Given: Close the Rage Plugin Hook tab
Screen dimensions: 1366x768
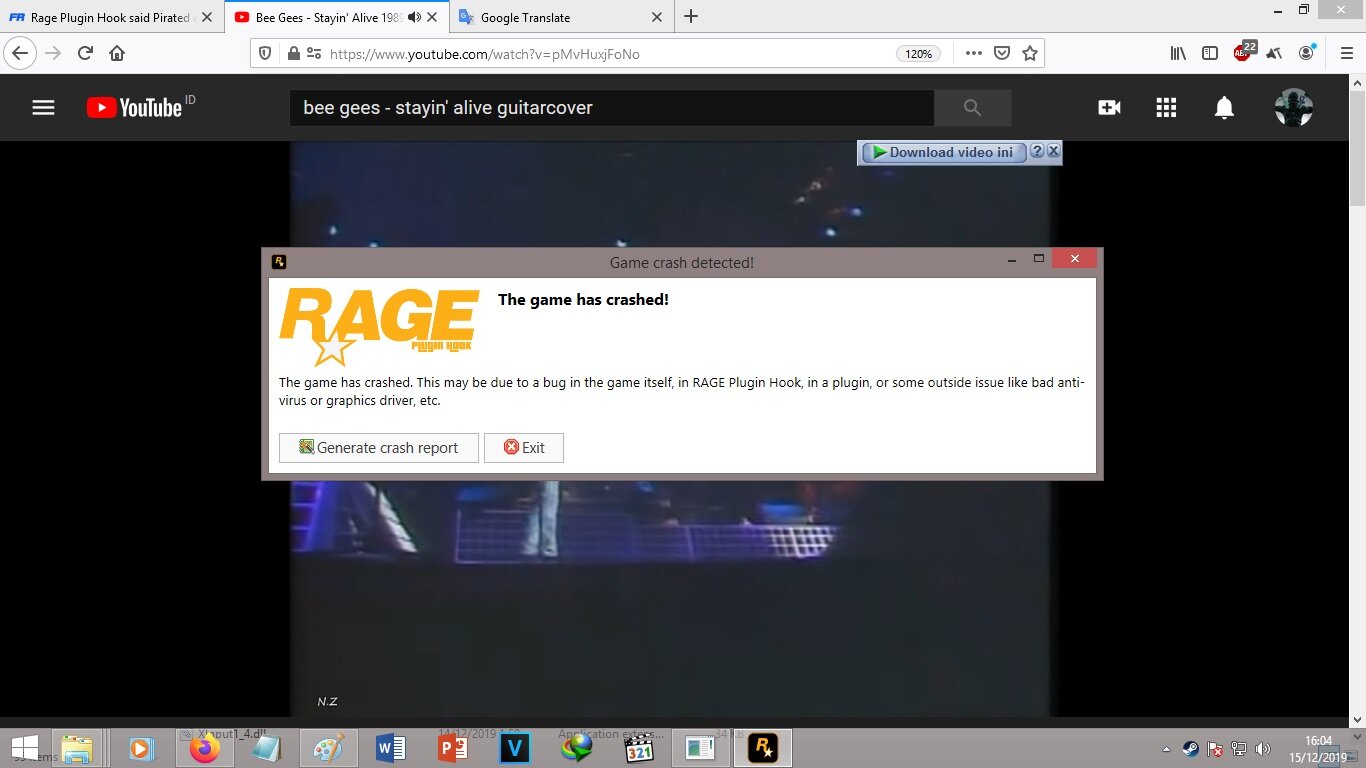Looking at the screenshot, I should coord(207,17).
